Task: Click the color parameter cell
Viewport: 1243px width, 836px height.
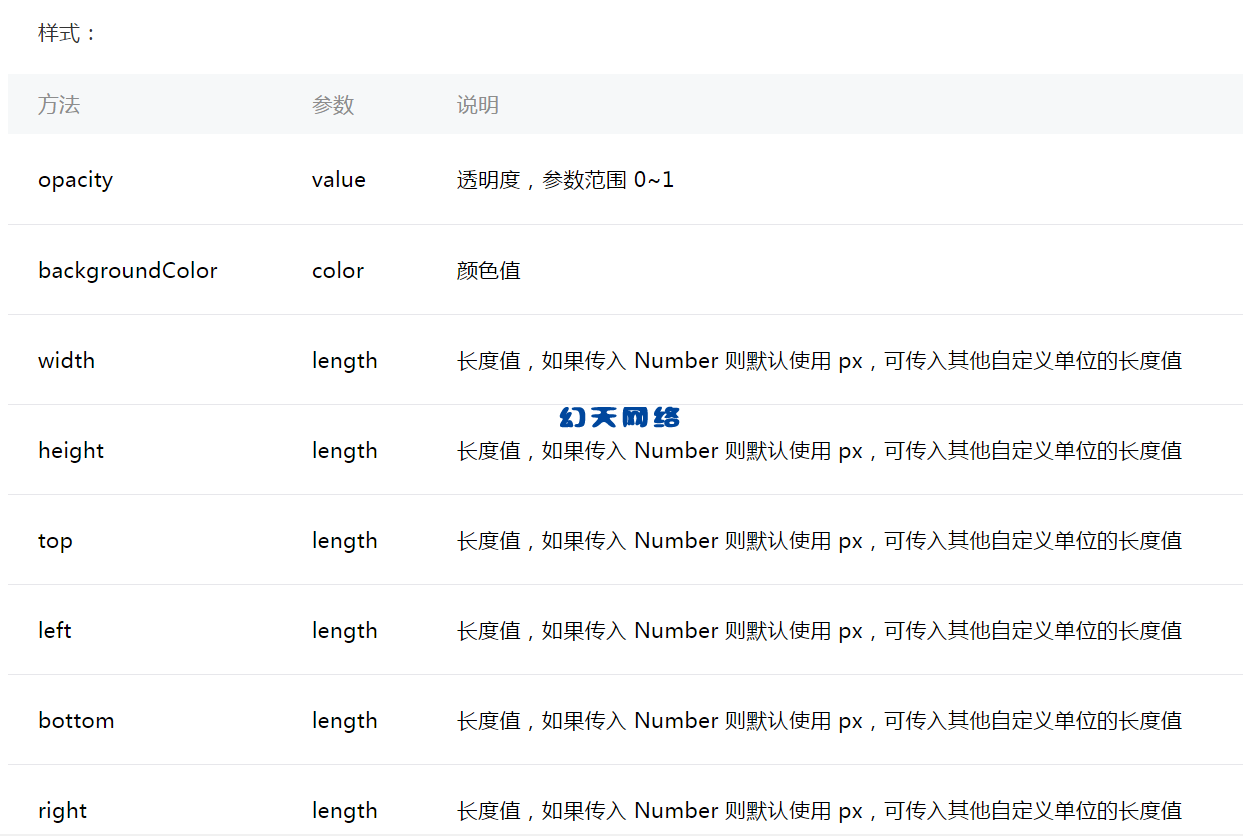Action: (x=337, y=270)
